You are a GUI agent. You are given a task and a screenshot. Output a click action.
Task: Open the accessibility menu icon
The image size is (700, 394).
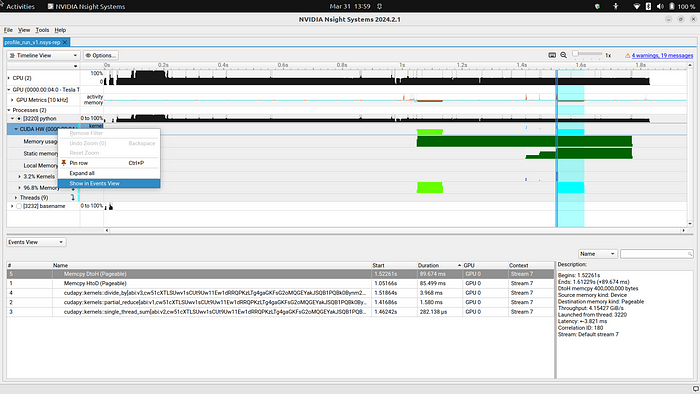click(x=616, y=6)
